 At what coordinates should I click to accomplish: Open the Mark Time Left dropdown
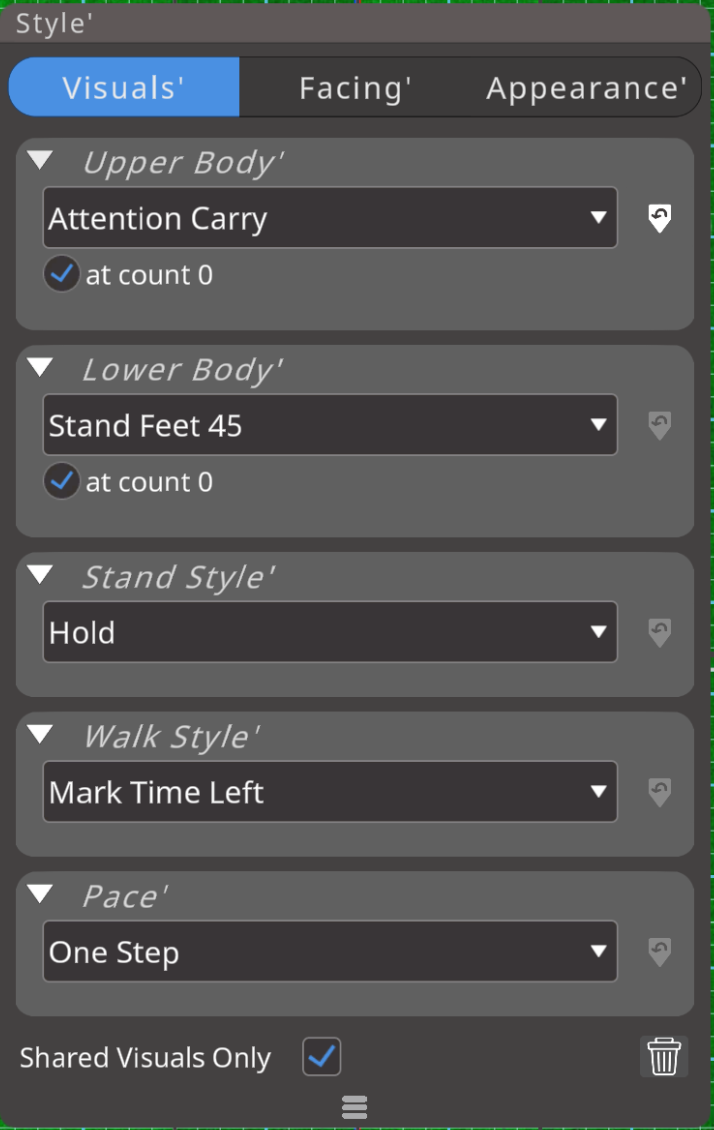click(330, 792)
